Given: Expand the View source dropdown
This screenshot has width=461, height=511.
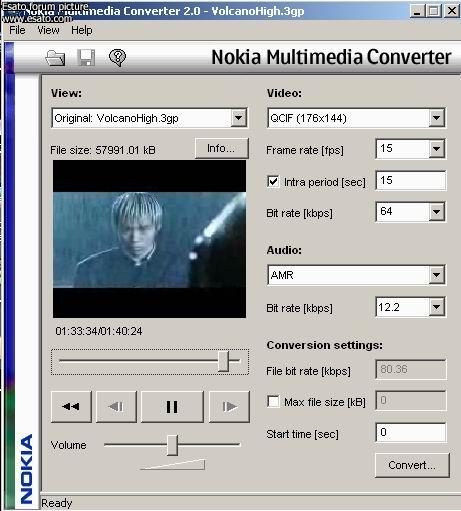Looking at the screenshot, I should click(x=238, y=118).
